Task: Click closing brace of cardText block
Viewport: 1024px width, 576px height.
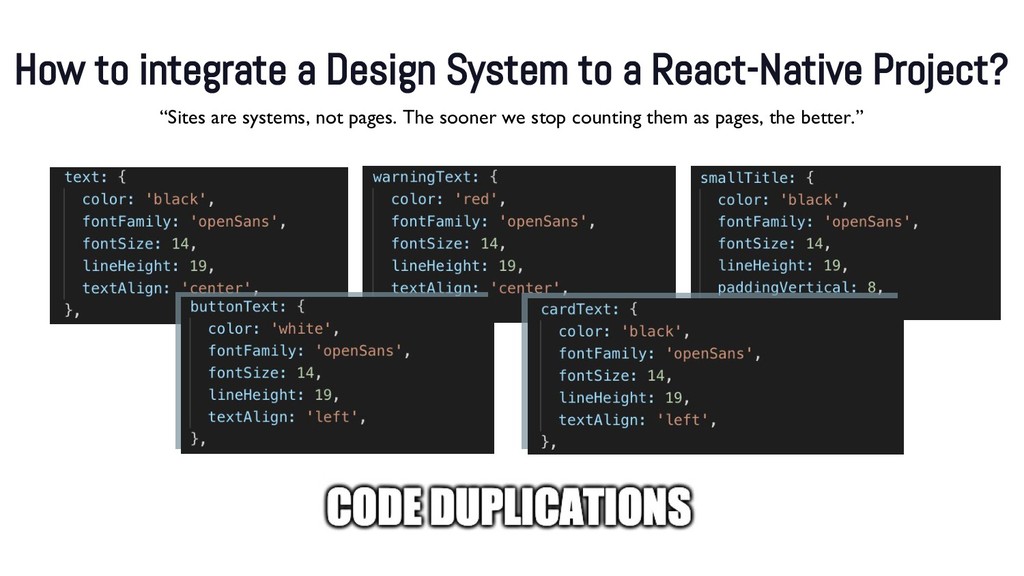Action: pos(549,441)
